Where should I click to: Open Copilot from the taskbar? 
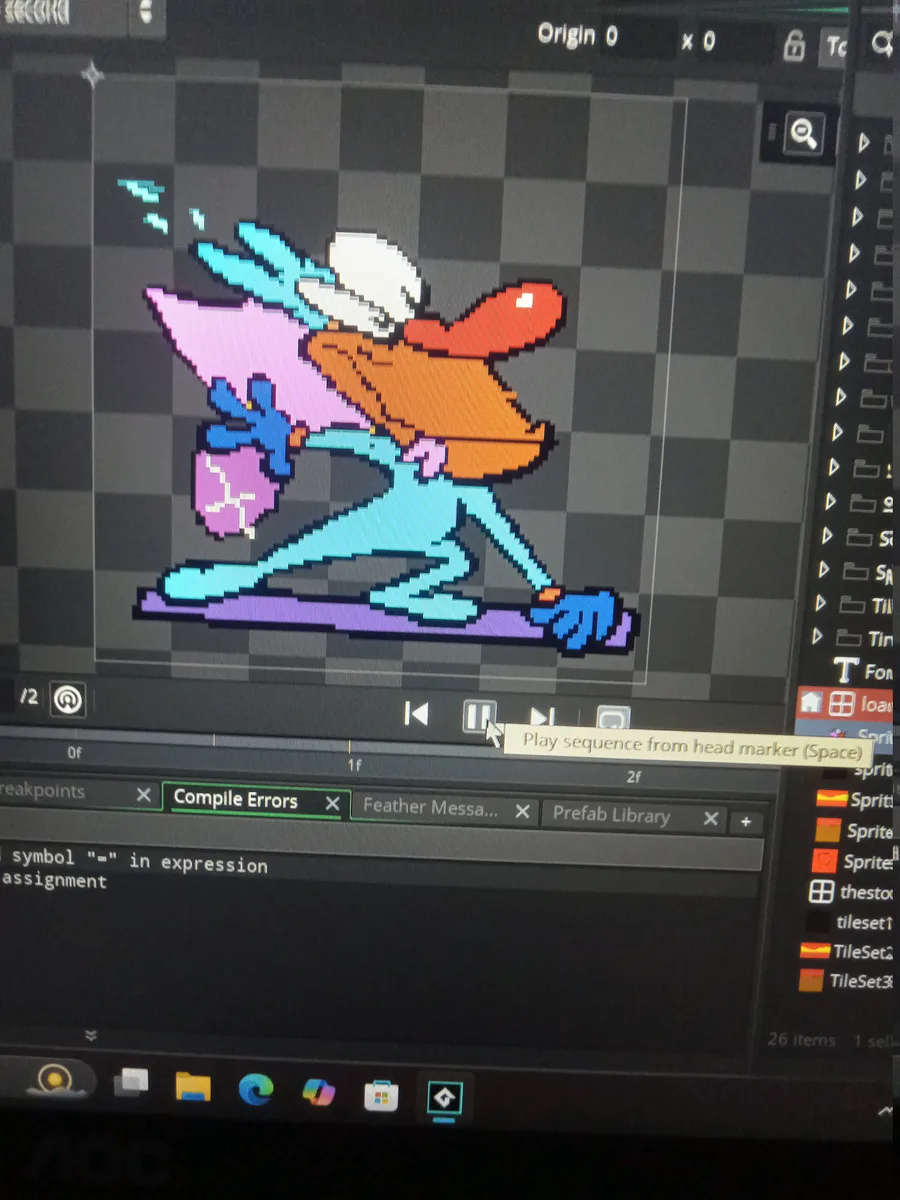point(318,1093)
